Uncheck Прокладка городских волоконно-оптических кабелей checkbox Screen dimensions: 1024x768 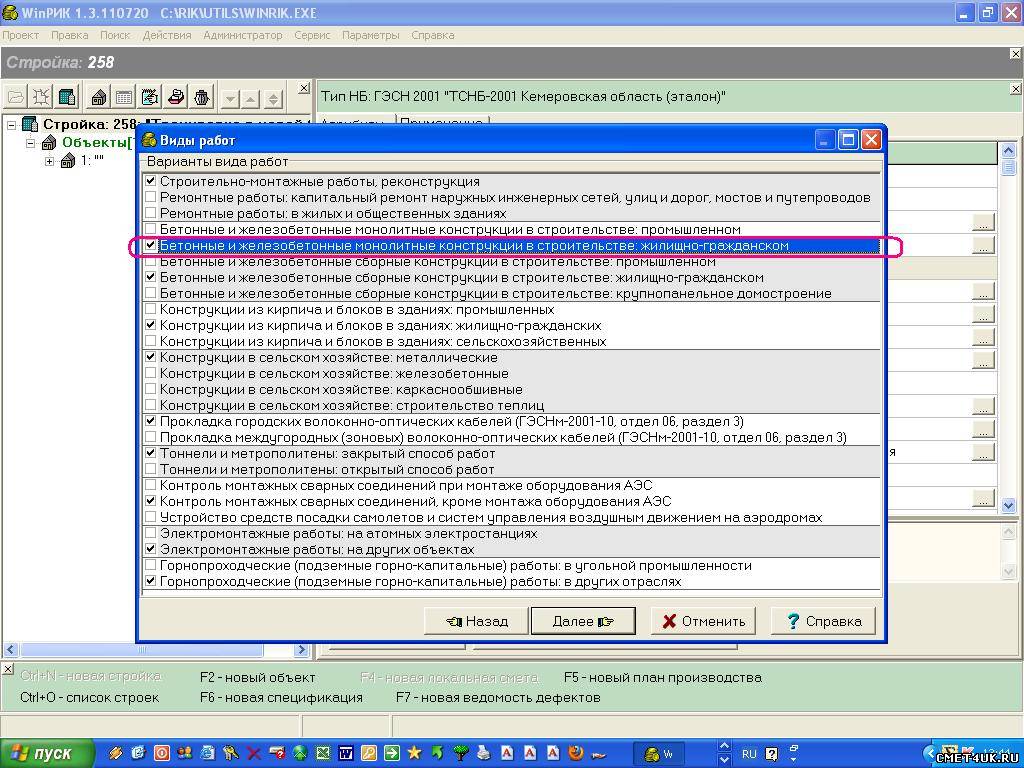(x=151, y=421)
